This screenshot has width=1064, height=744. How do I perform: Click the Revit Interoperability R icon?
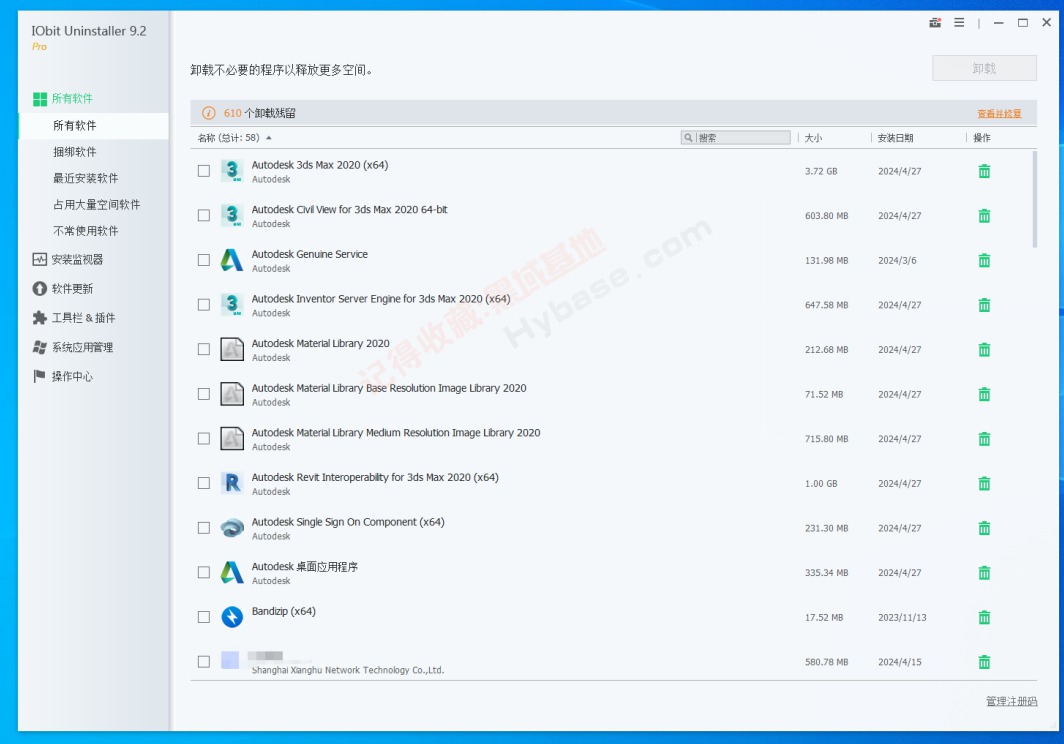(232, 483)
